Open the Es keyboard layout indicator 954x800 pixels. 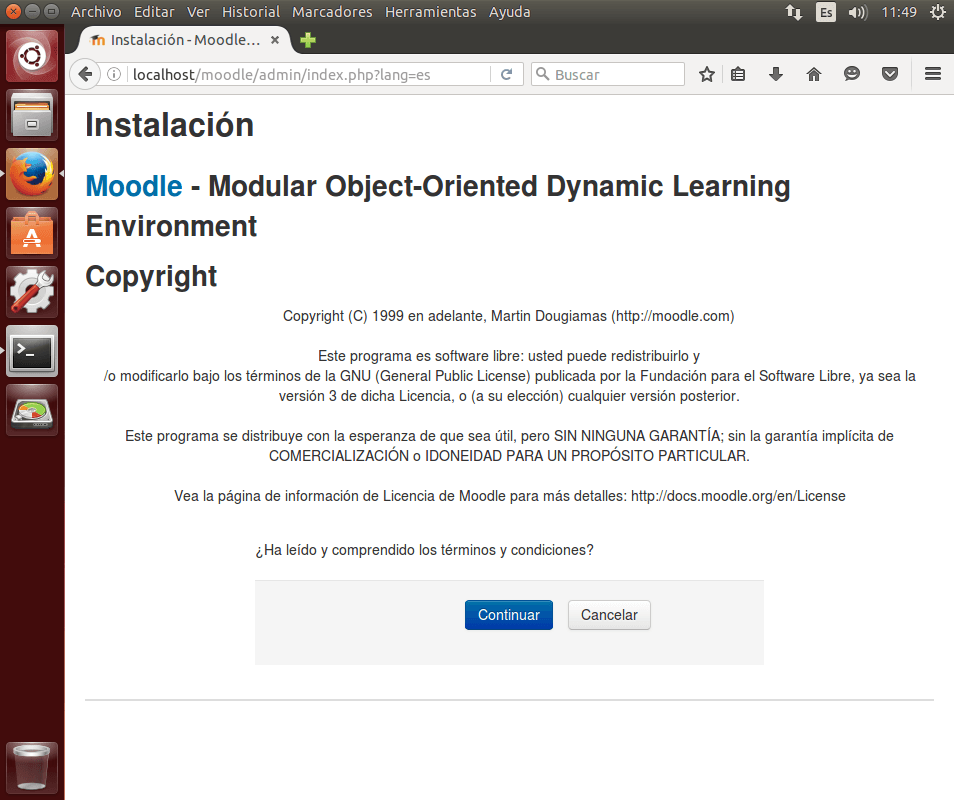coord(826,12)
